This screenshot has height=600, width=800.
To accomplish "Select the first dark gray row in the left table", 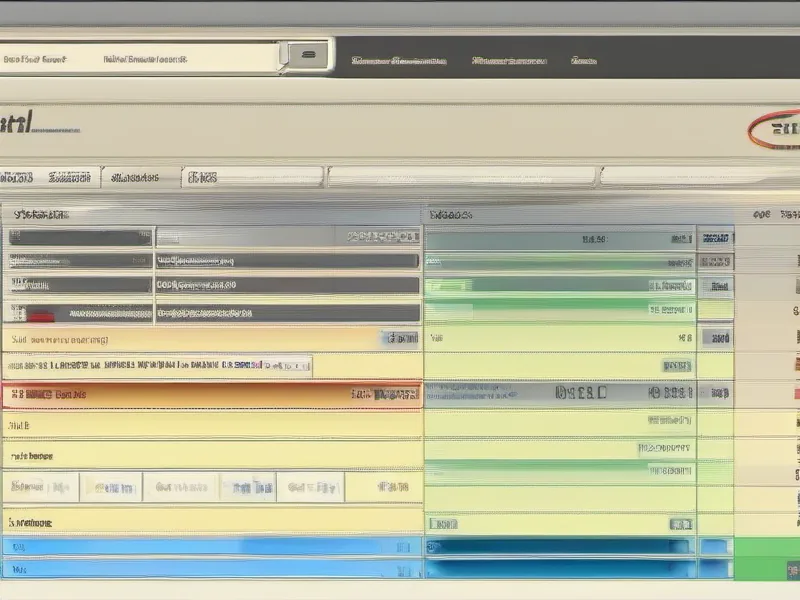I will click(x=80, y=238).
